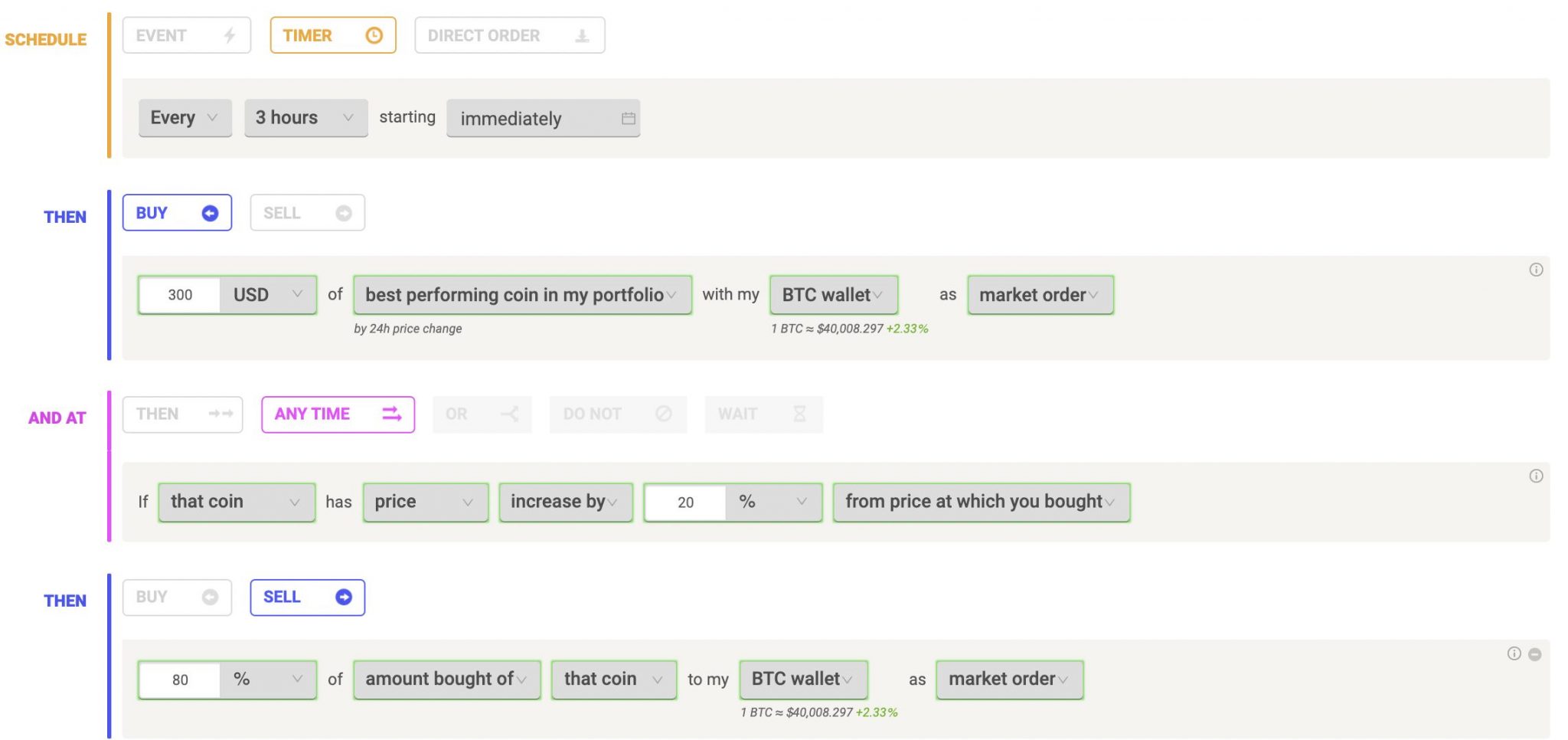This screenshot has width=1568, height=740.
Task: Click the prohibit icon on the DO NOT option
Action: pos(663,414)
